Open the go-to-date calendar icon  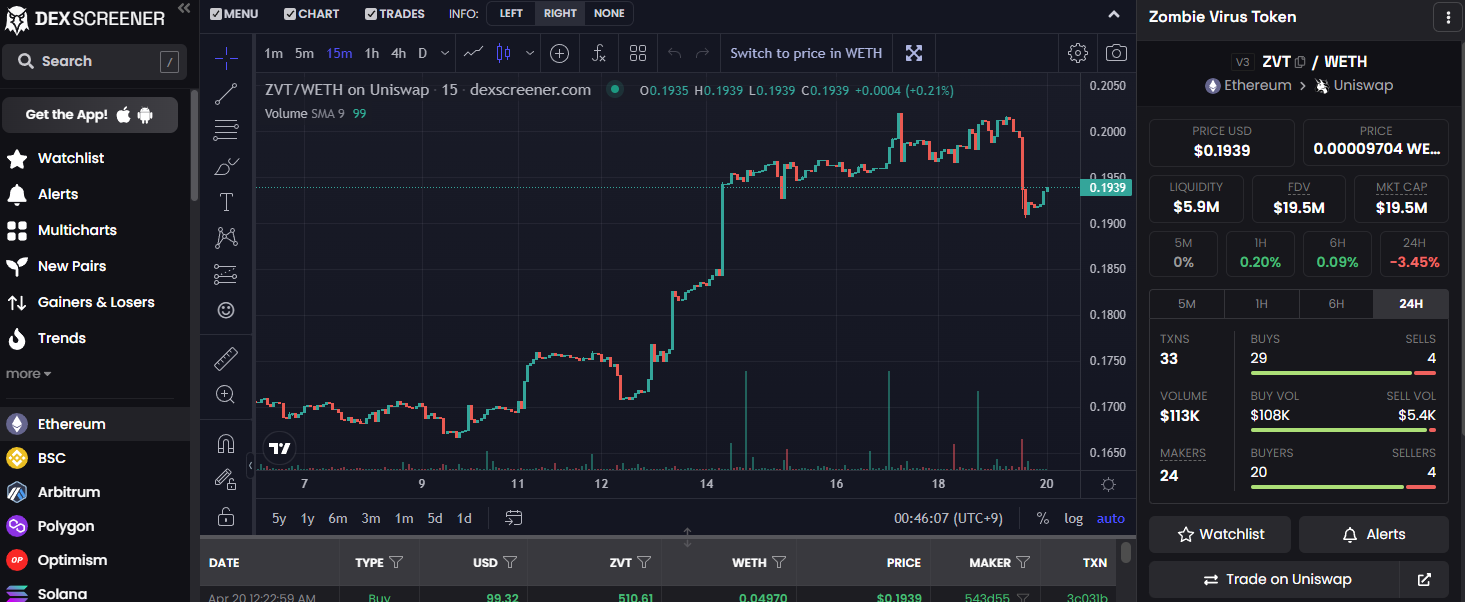(514, 518)
